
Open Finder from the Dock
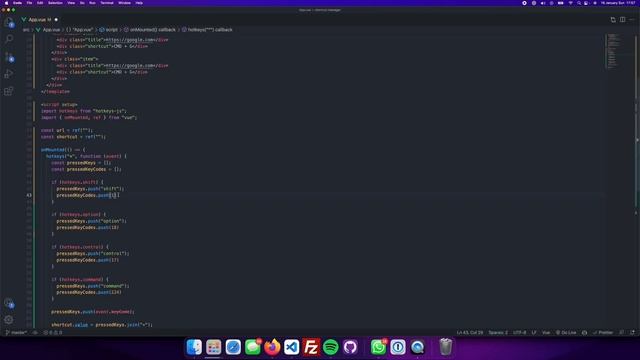tap(194, 347)
